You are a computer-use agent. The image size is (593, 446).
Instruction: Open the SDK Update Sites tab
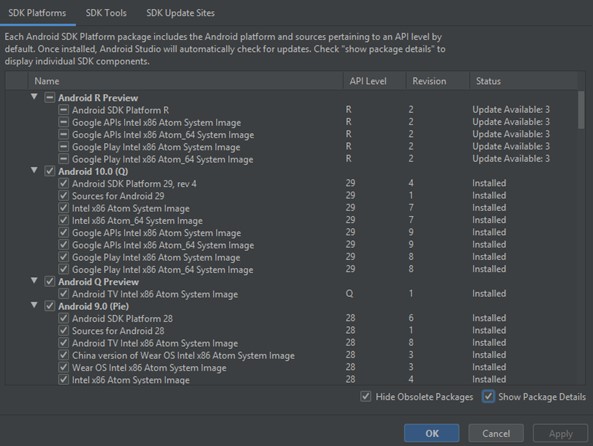[x=180, y=13]
